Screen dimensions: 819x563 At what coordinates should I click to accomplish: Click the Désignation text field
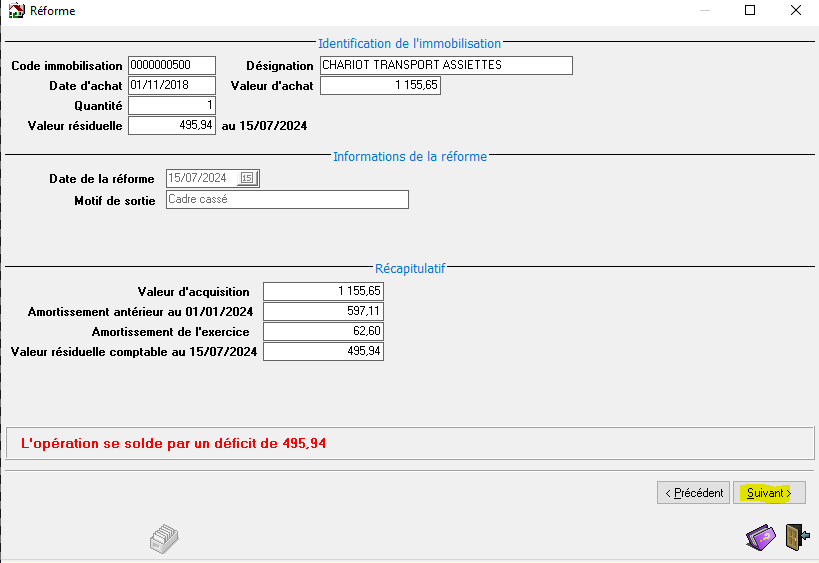click(446, 66)
